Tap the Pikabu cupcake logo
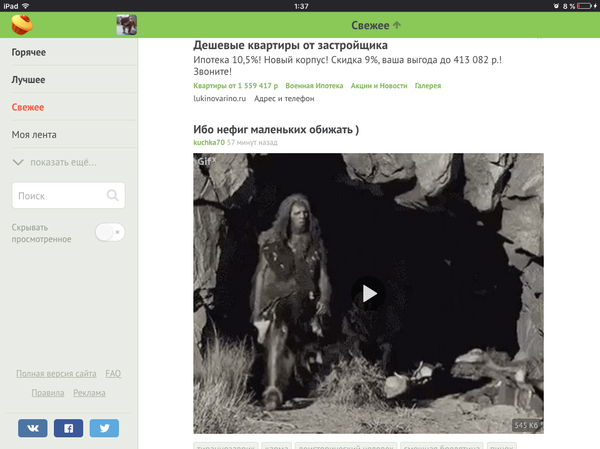 pos(22,24)
